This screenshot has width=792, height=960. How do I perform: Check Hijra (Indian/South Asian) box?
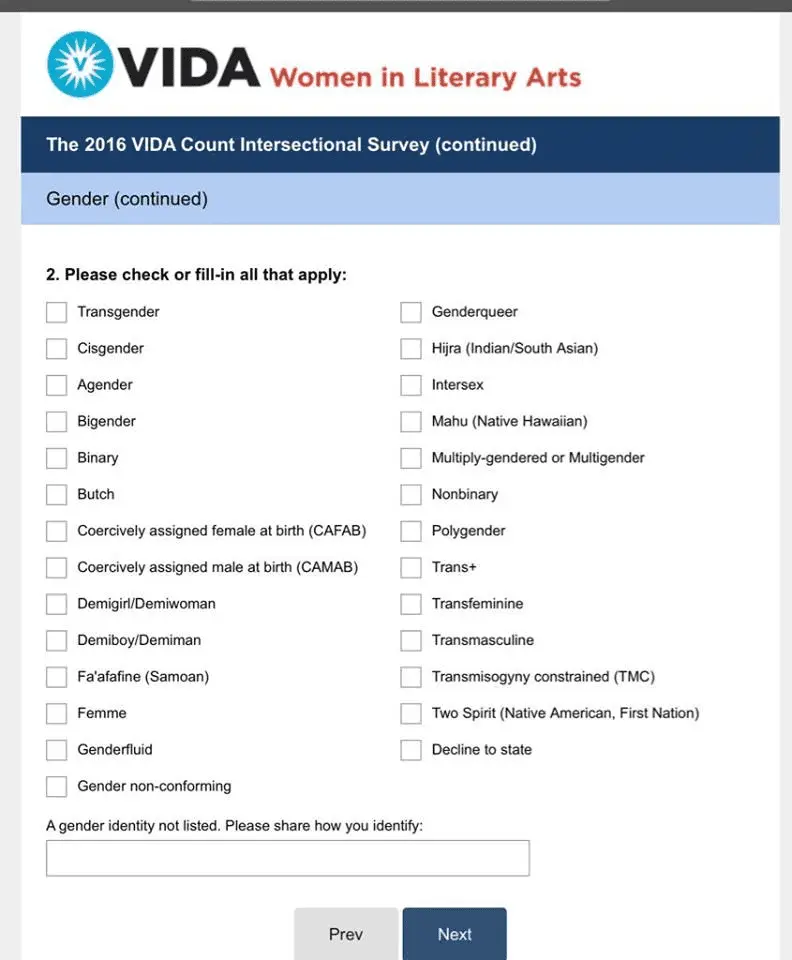(411, 349)
